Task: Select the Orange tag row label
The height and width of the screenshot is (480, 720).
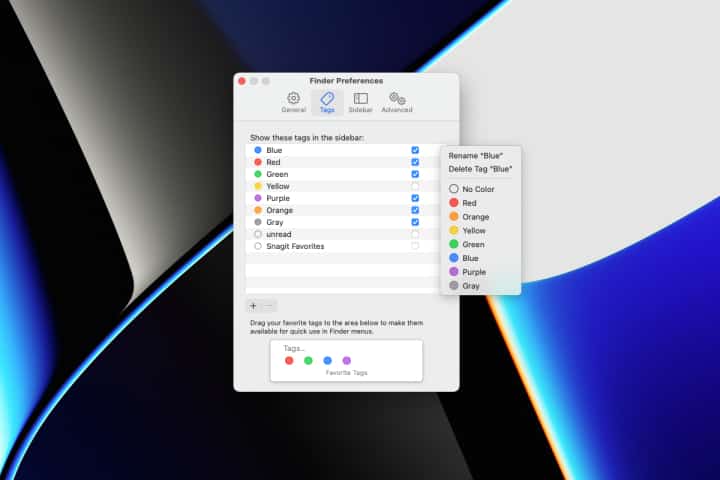Action: 279,210
